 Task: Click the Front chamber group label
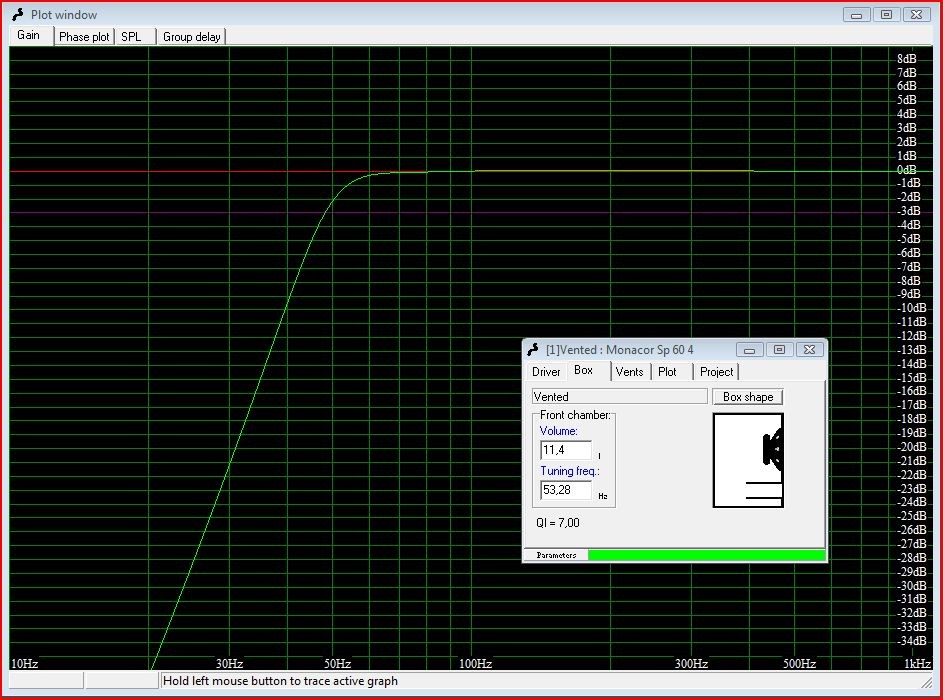pyautogui.click(x=575, y=415)
